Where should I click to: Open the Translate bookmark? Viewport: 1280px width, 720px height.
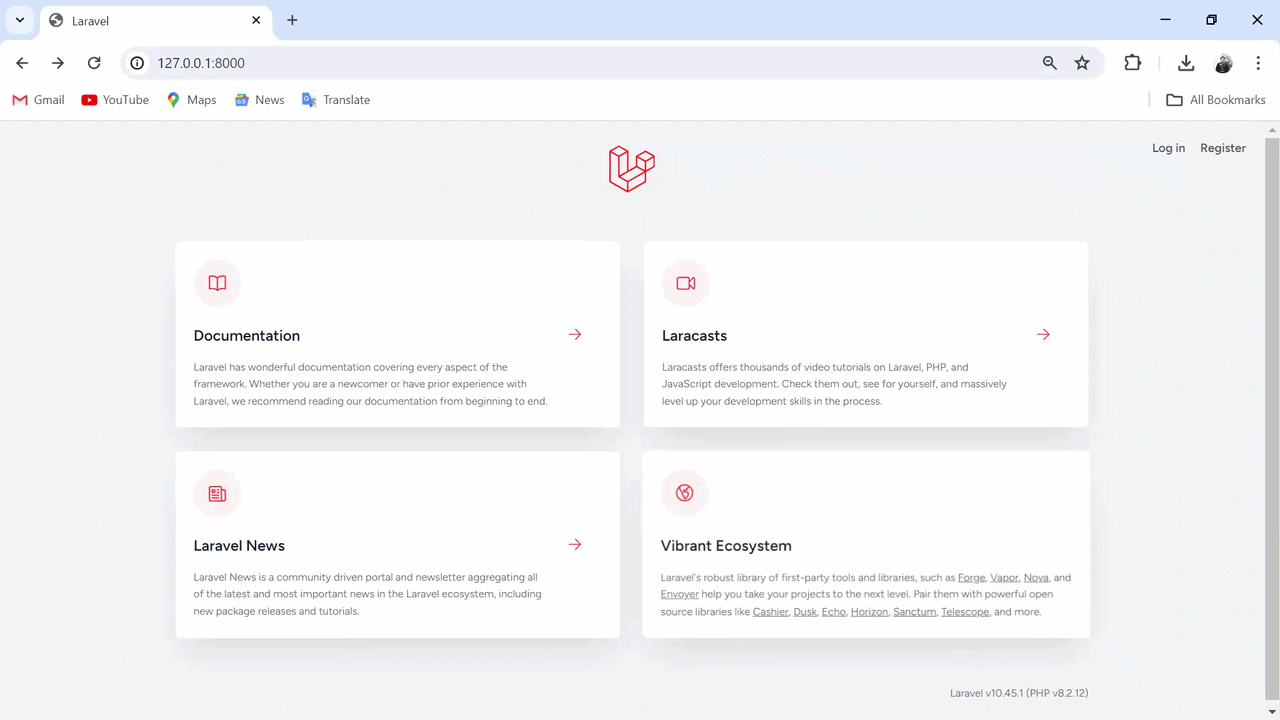click(x=336, y=100)
